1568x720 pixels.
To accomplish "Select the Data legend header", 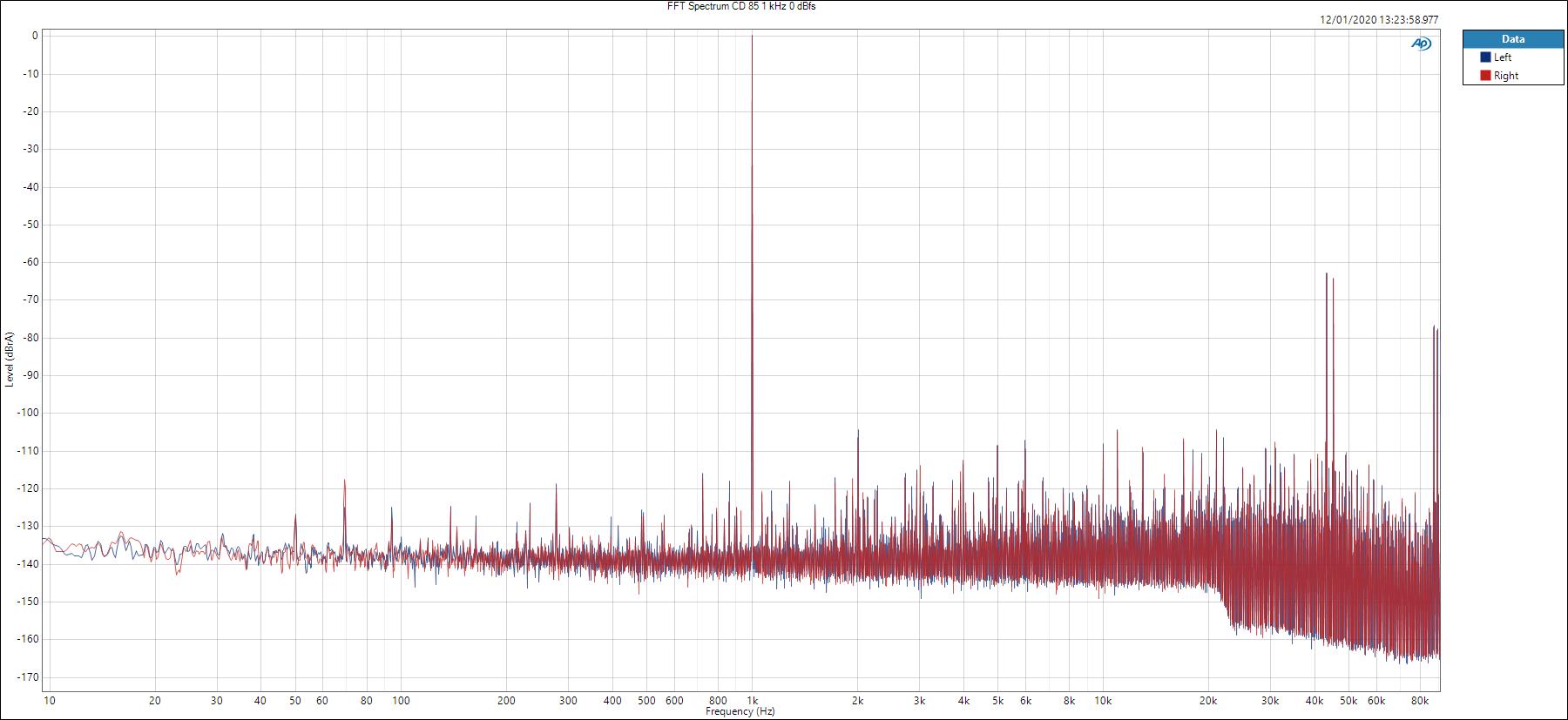I will coord(1512,39).
